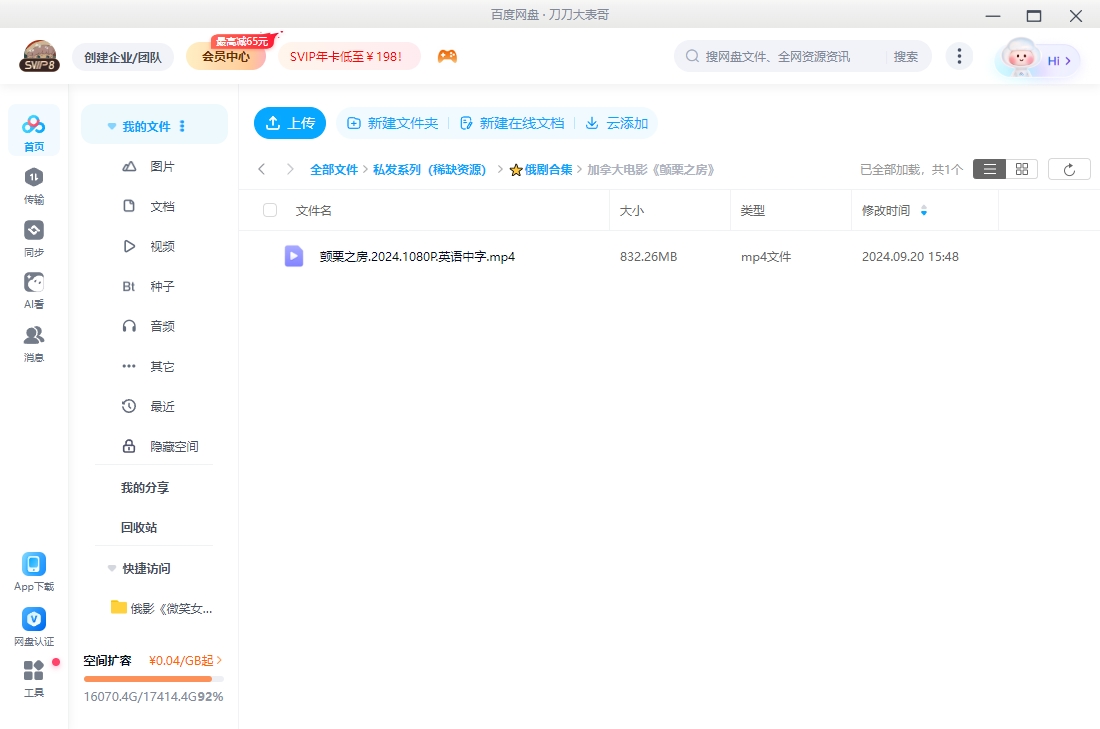This screenshot has width=1100, height=729.
Task: Enter the 隐藏空间 hidden space
Action: [x=176, y=445]
